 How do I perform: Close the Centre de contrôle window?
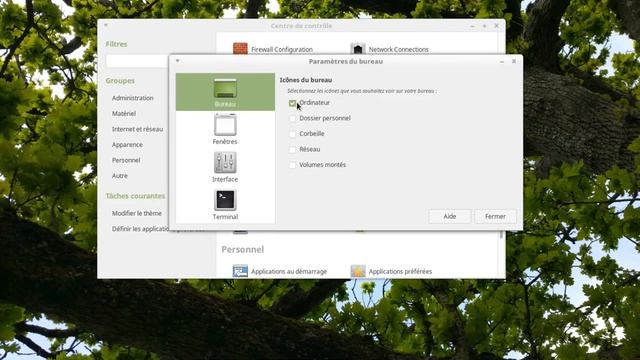pyautogui.click(x=496, y=26)
